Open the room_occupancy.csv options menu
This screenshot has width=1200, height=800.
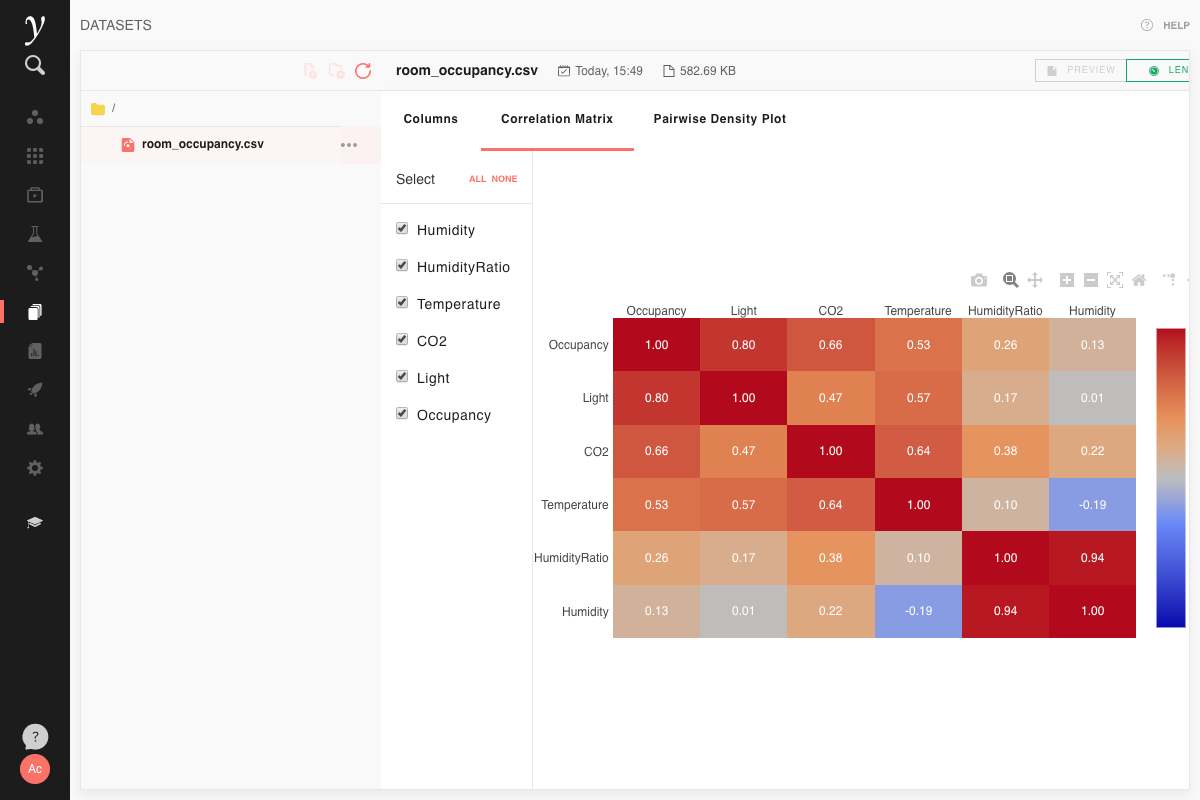[349, 145]
